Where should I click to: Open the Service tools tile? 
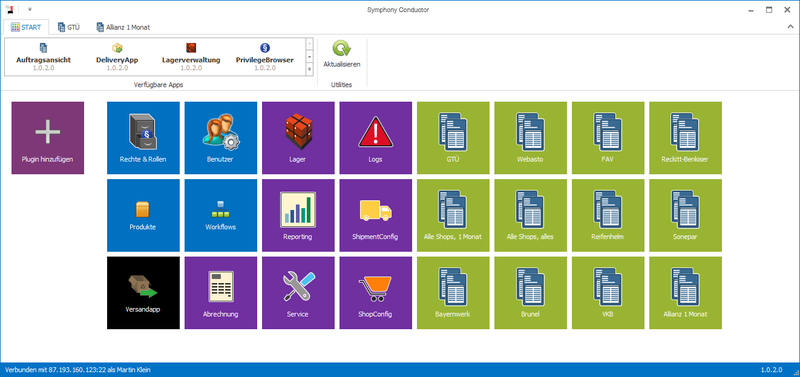coord(298,293)
